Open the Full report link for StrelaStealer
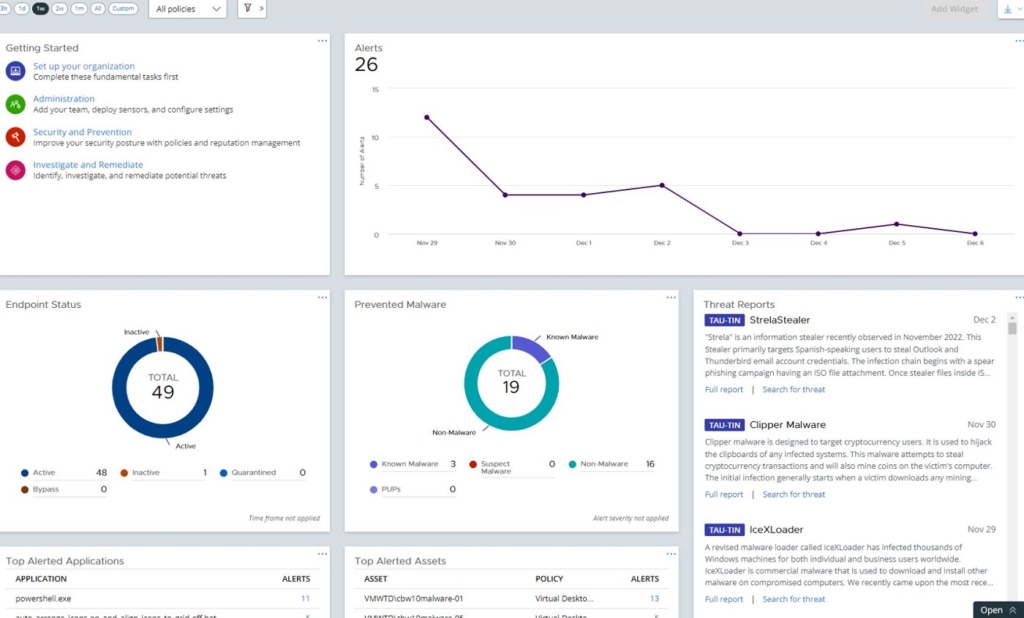 [723, 389]
